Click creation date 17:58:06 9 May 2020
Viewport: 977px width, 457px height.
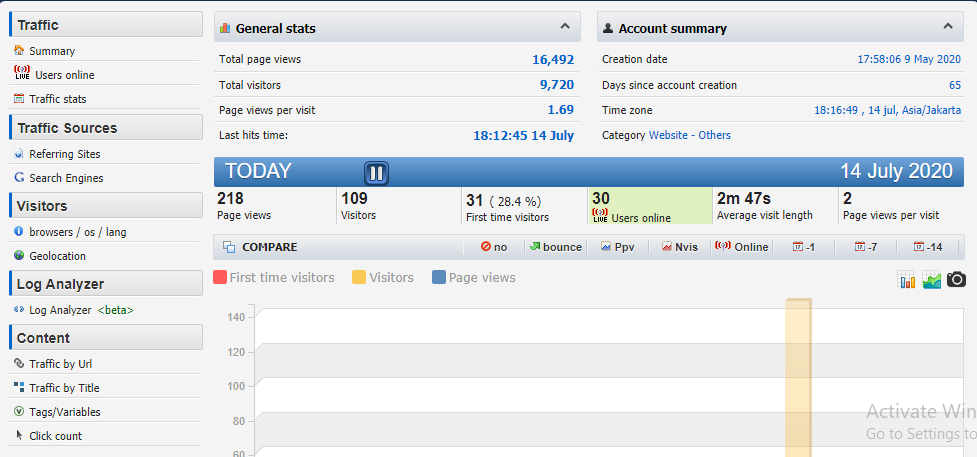(909, 59)
